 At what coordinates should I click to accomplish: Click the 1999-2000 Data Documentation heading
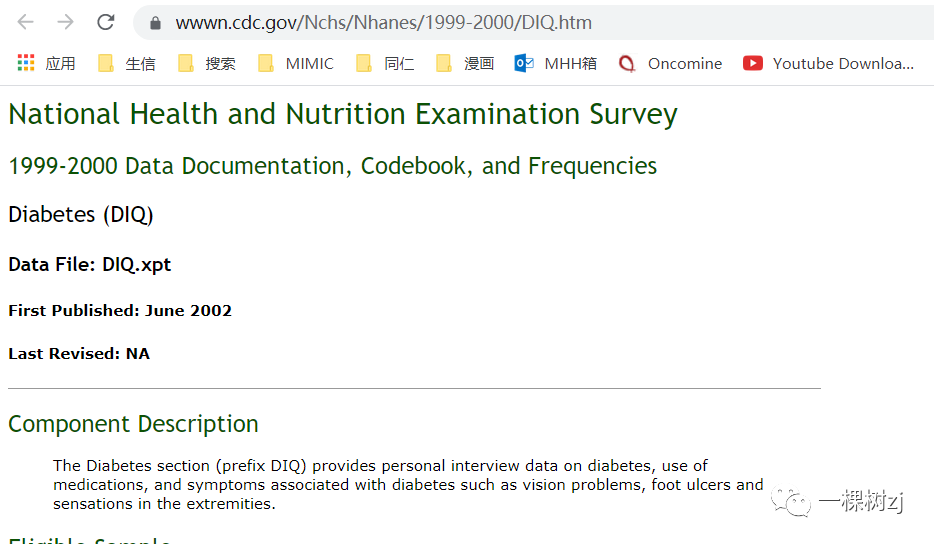[333, 166]
